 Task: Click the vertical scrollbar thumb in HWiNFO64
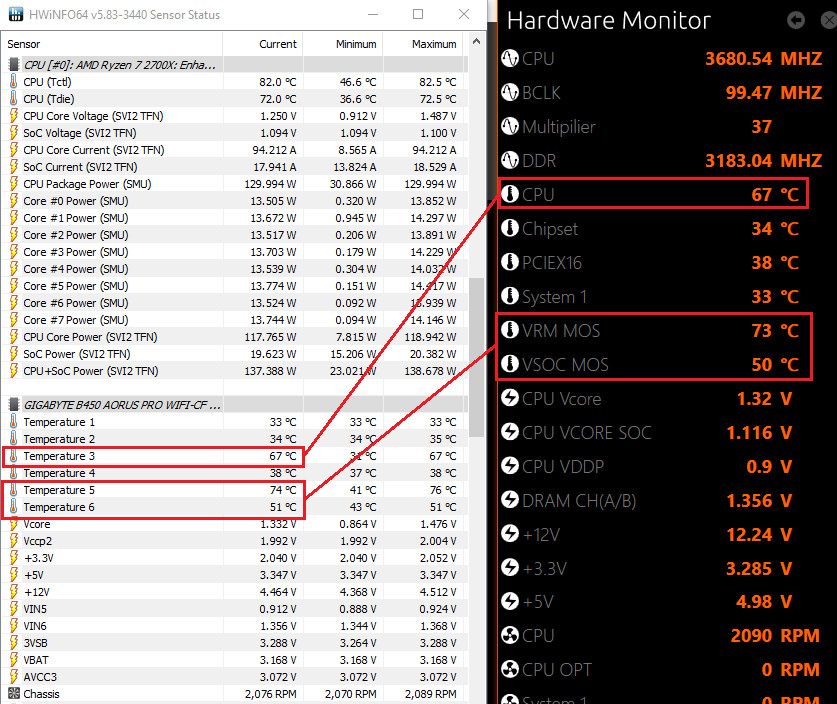tap(477, 355)
